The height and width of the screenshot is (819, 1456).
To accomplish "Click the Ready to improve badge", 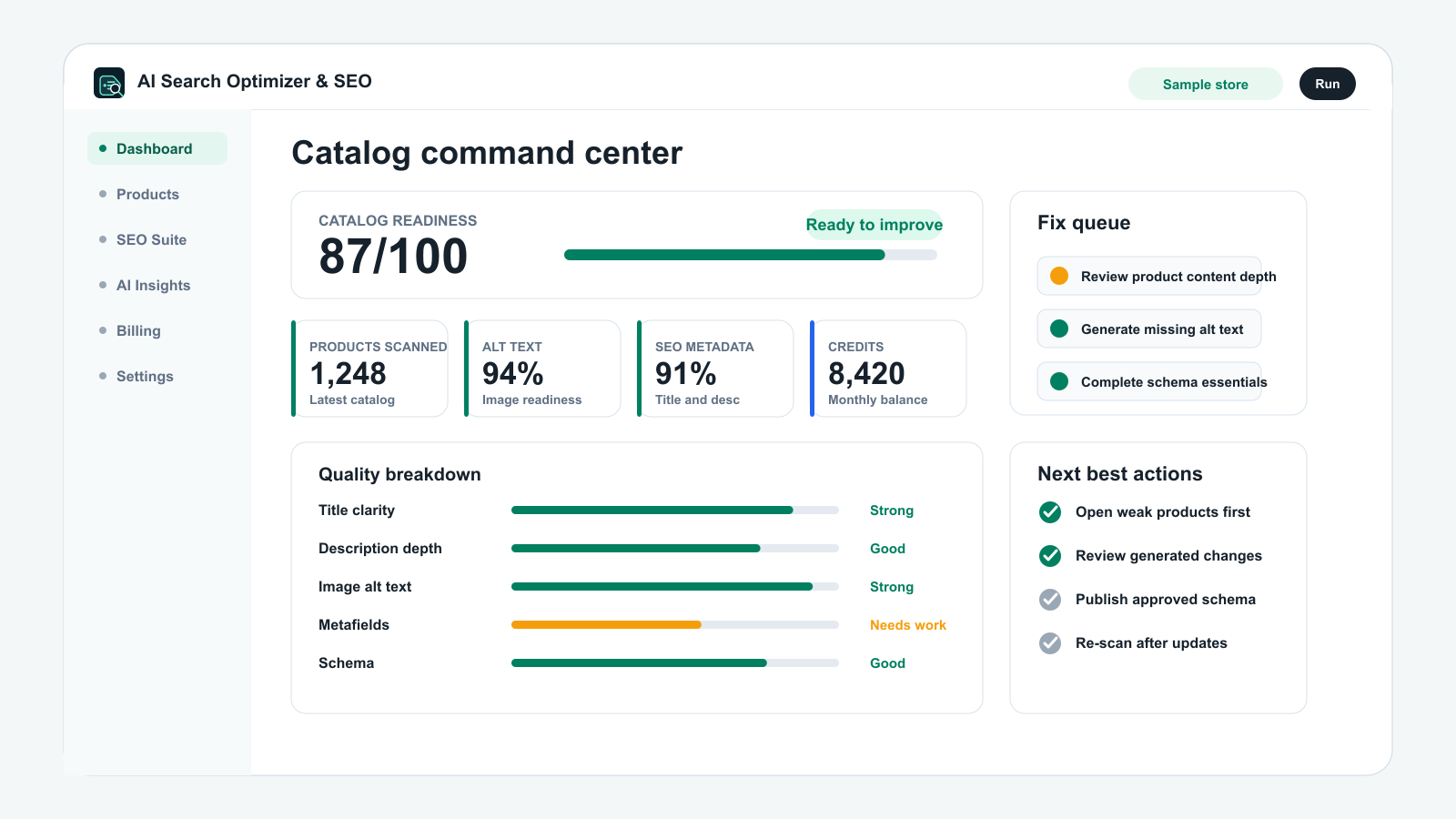I will pos(875,225).
